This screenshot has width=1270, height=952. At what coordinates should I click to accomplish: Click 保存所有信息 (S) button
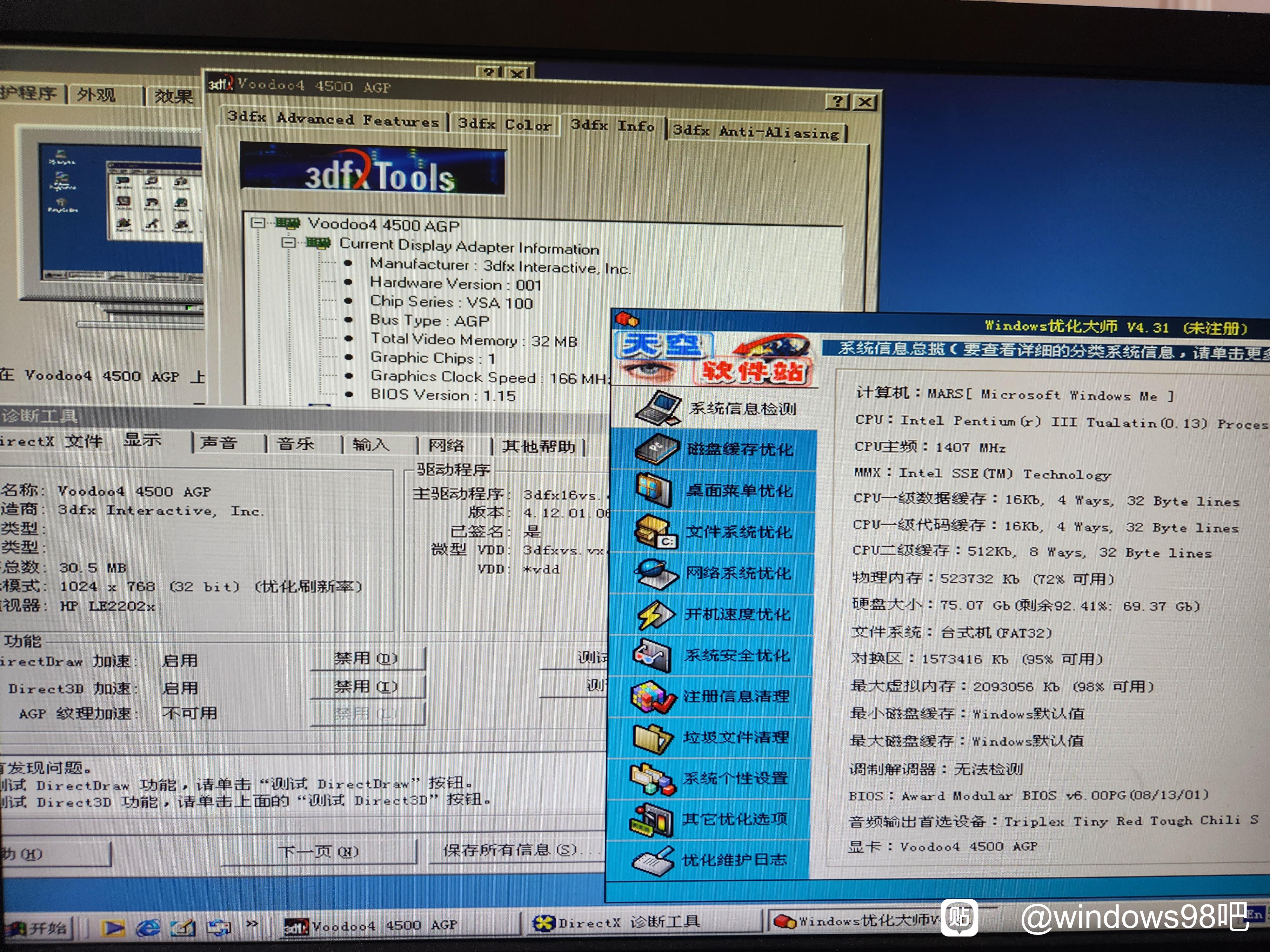click(x=517, y=850)
